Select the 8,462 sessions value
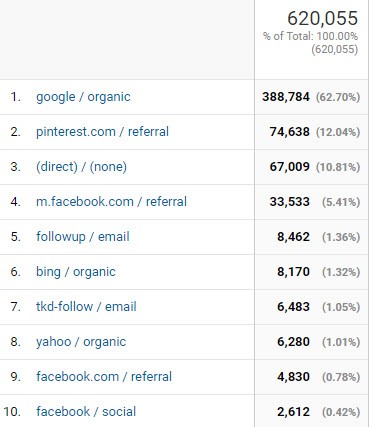Screen dimensions: 369x427 (293, 237)
